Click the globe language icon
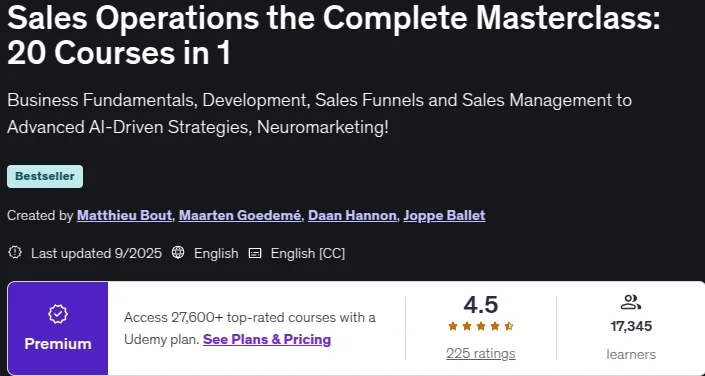This screenshot has width=705, height=376. point(178,253)
